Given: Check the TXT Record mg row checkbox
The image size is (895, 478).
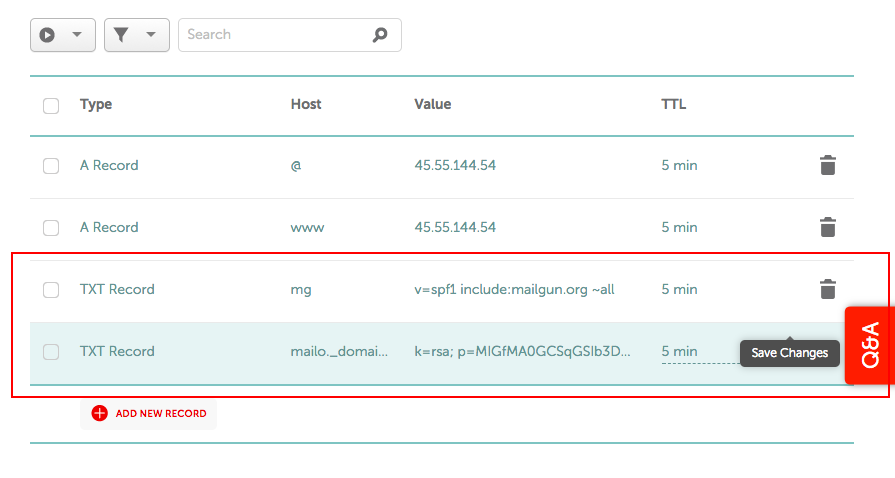Looking at the screenshot, I should click(x=51, y=290).
